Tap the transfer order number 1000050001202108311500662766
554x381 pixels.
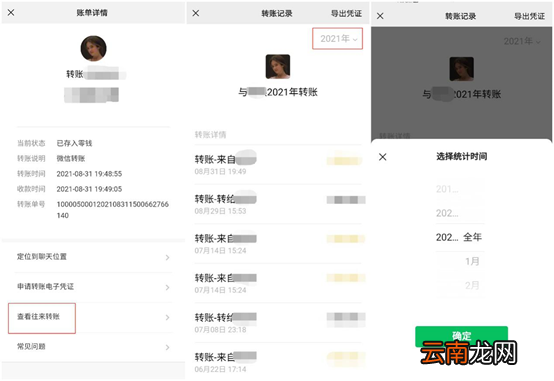pos(112,210)
